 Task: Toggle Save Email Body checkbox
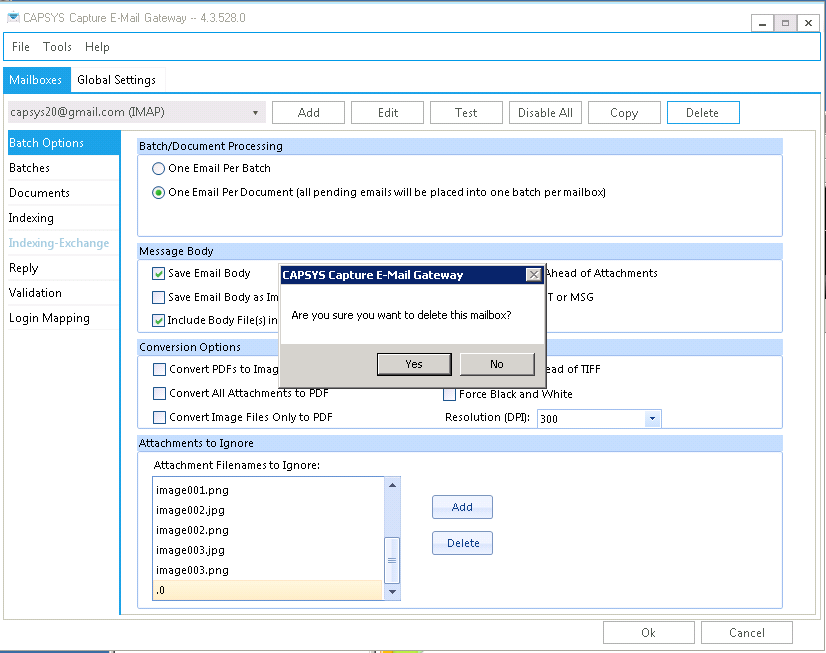tap(158, 273)
